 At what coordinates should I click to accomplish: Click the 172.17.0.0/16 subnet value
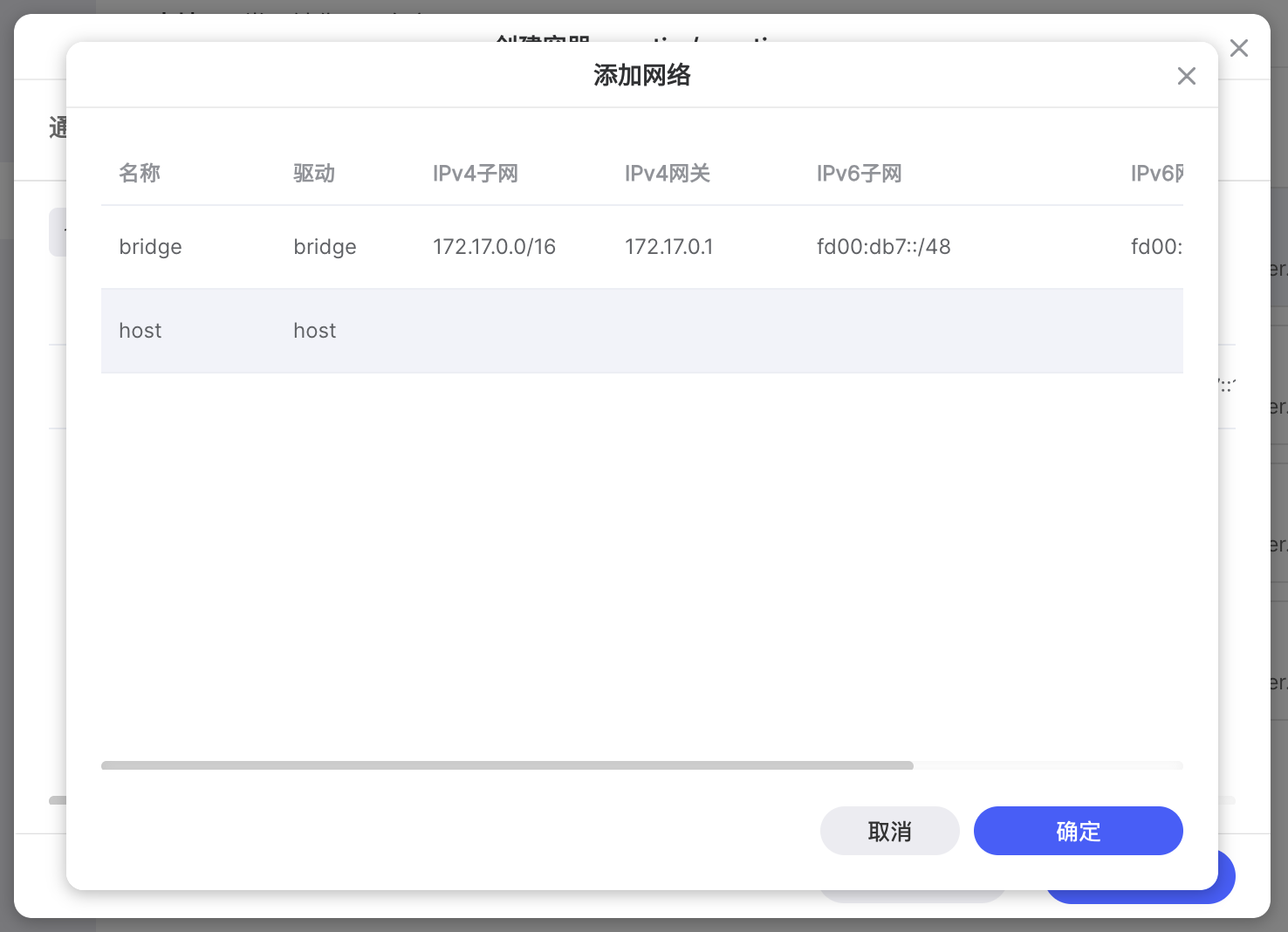[x=494, y=247]
